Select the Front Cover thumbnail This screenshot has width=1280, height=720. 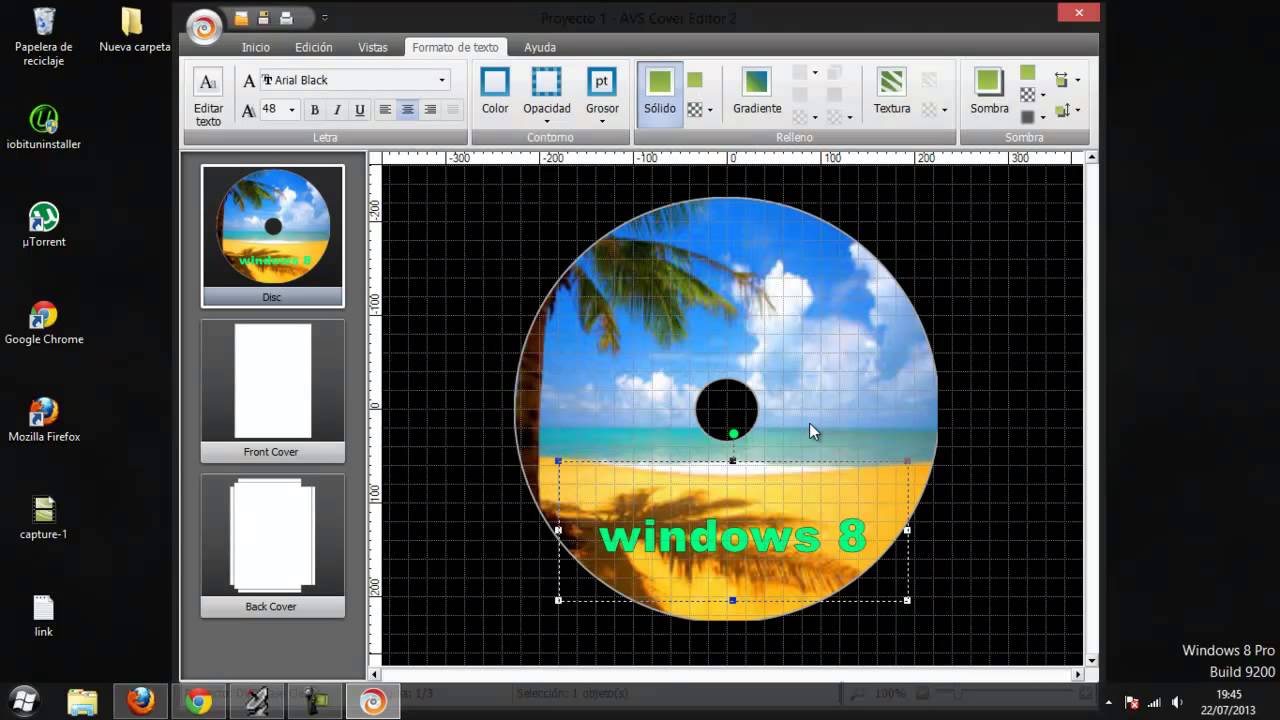273,391
